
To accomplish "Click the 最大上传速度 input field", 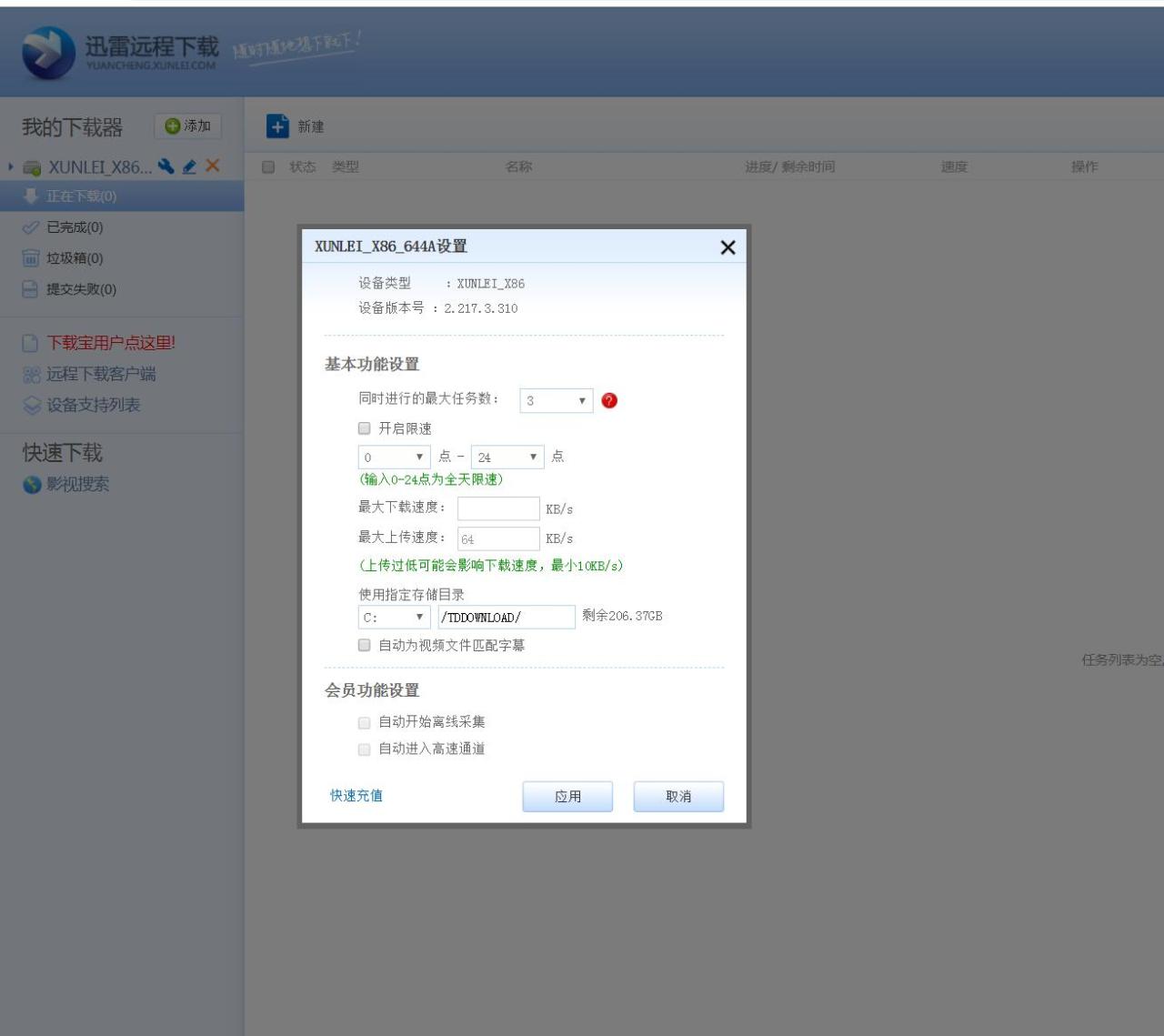I will point(498,538).
